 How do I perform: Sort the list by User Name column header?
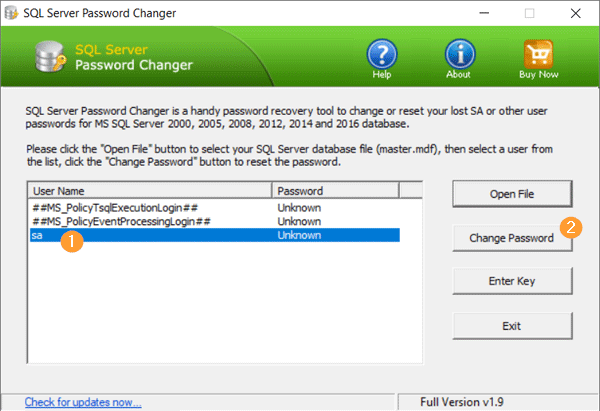[x=150, y=190]
